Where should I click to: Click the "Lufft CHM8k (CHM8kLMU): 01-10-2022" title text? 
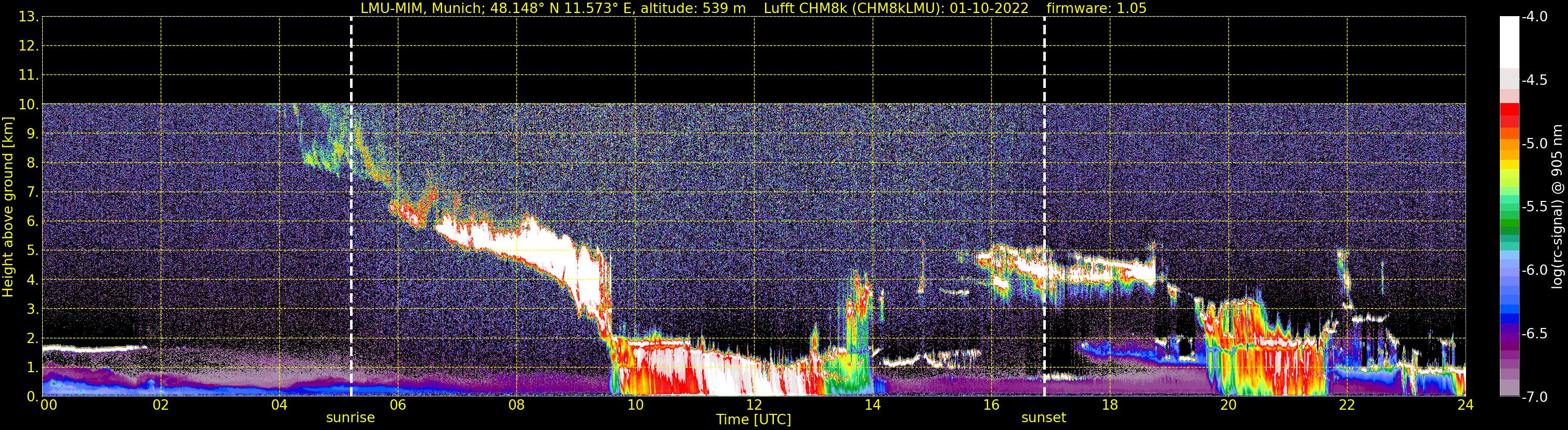click(896, 8)
